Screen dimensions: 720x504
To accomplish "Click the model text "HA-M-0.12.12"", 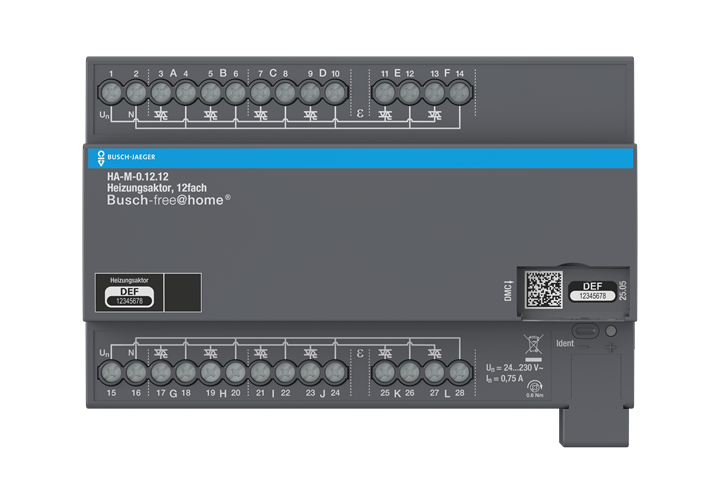I will click(138, 177).
